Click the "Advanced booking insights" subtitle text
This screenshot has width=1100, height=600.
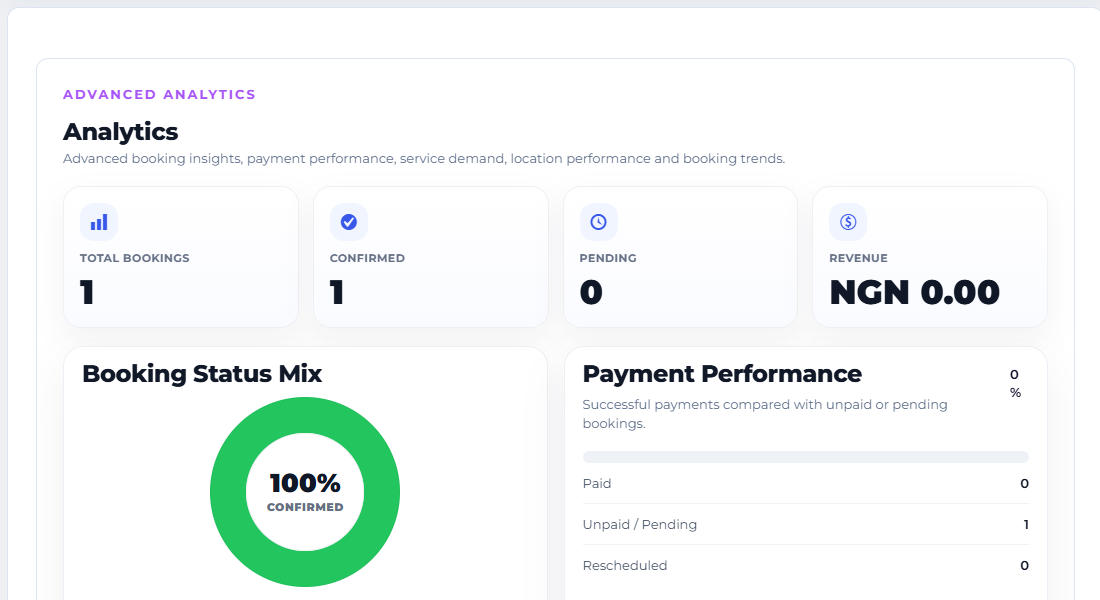[x=424, y=159]
